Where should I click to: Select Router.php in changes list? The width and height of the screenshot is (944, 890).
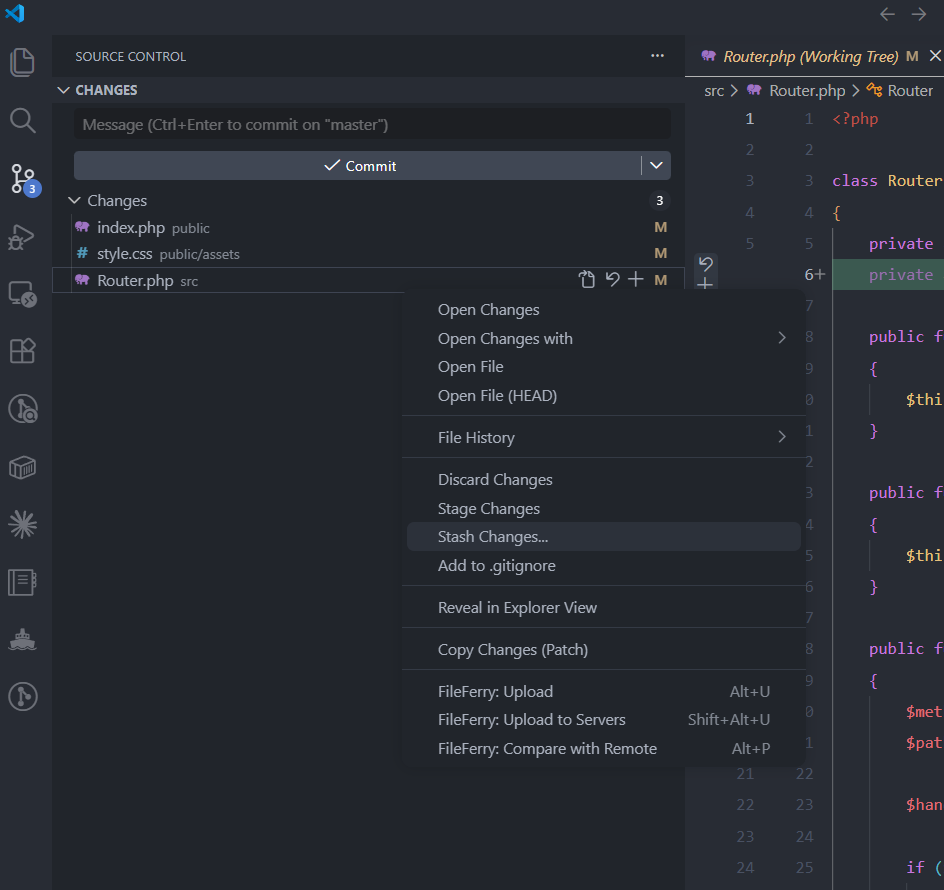pos(368,280)
